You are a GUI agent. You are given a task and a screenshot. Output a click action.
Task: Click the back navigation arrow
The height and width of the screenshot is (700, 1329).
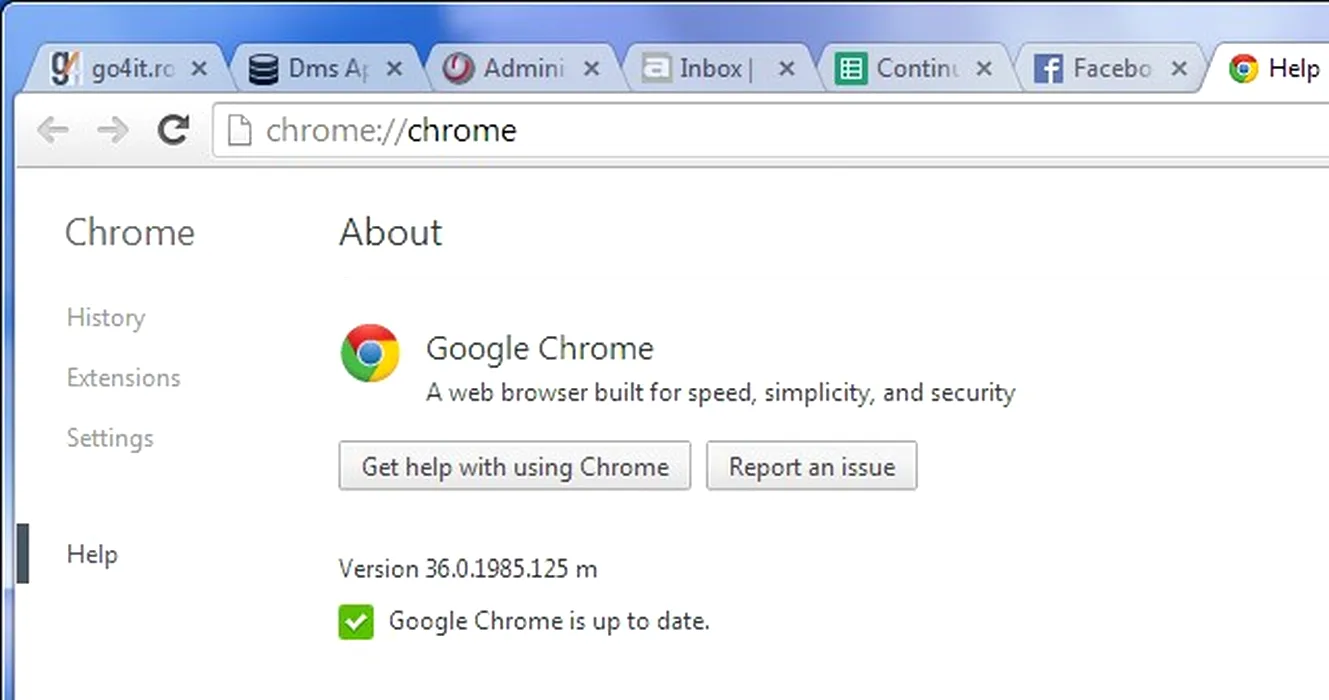tap(53, 130)
